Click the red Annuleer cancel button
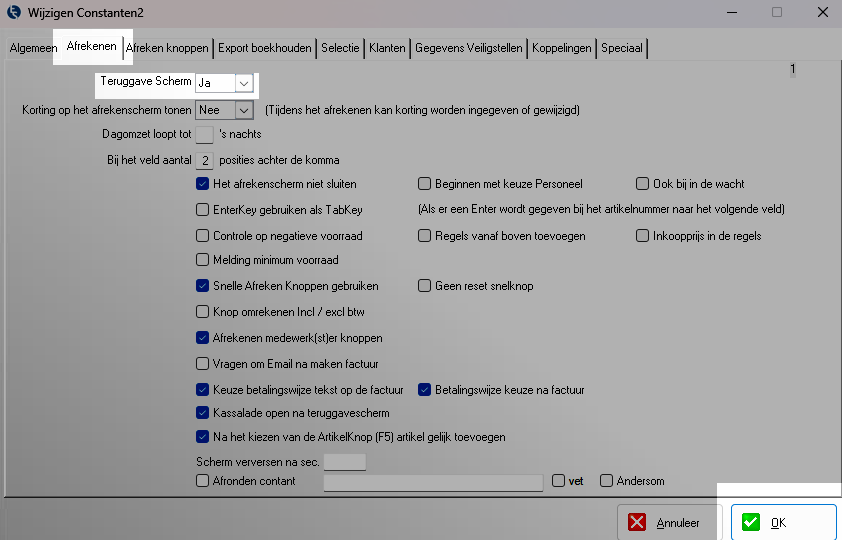This screenshot has height=540, width=842. click(664, 522)
